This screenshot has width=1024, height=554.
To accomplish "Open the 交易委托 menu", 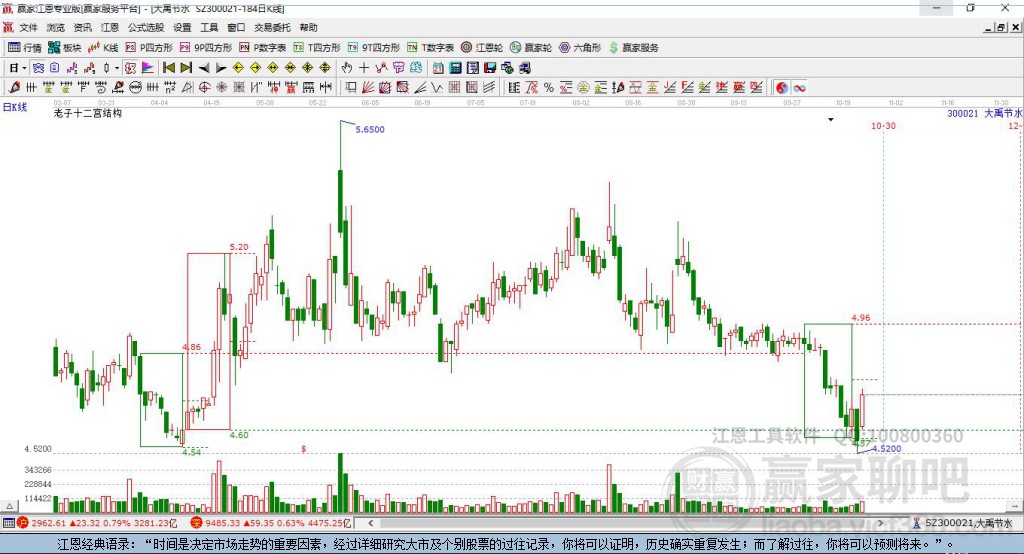I will pyautogui.click(x=272, y=27).
